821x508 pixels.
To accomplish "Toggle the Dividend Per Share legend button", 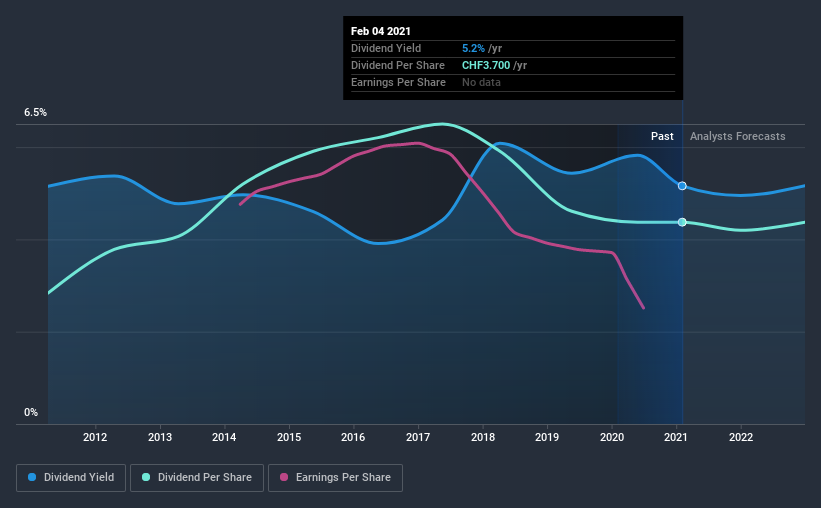I will (x=197, y=478).
